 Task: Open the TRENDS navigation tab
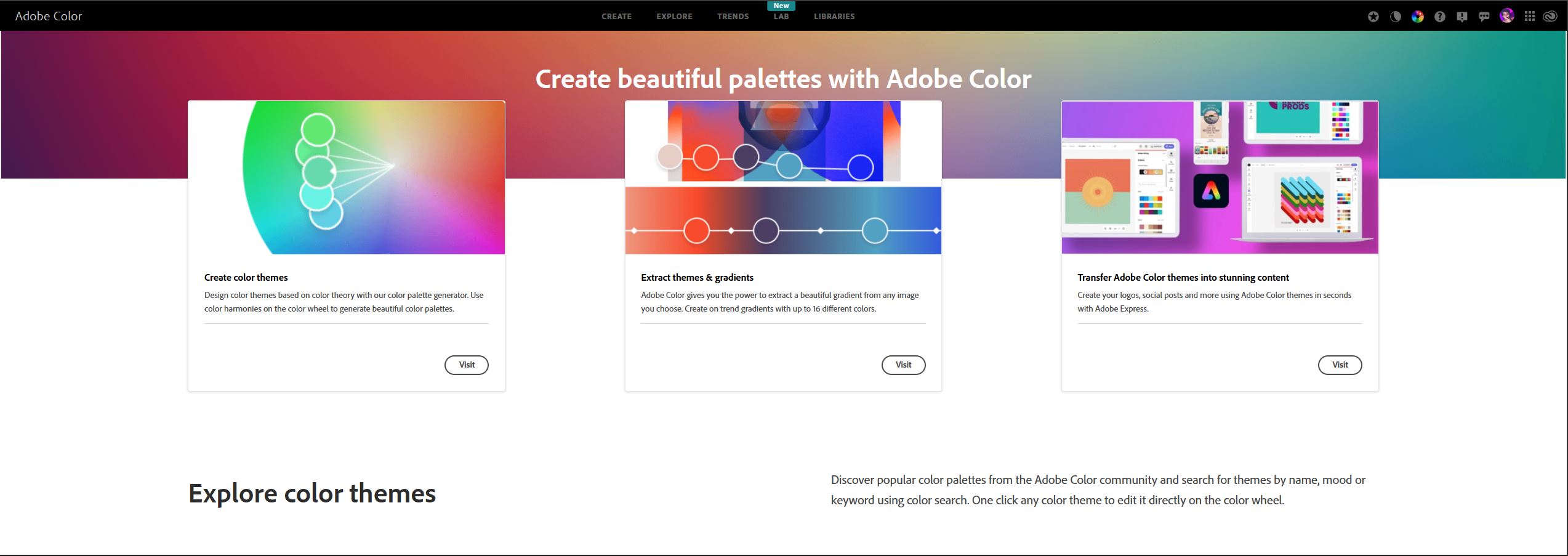pyautogui.click(x=733, y=17)
